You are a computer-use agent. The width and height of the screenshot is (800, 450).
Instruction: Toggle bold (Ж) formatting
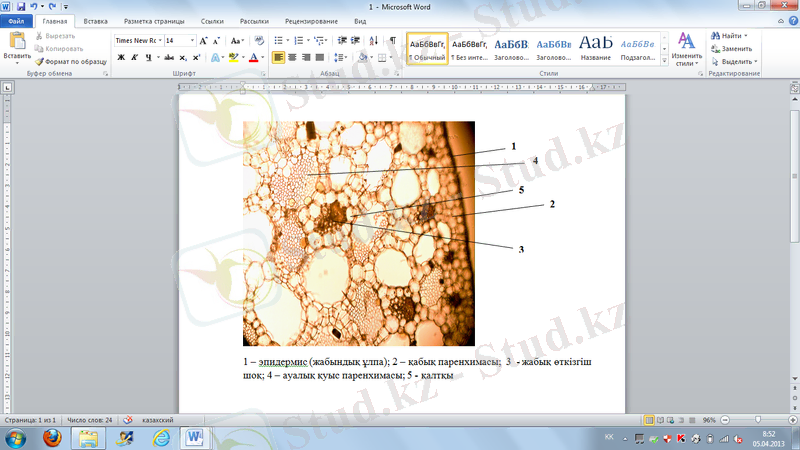(121, 58)
